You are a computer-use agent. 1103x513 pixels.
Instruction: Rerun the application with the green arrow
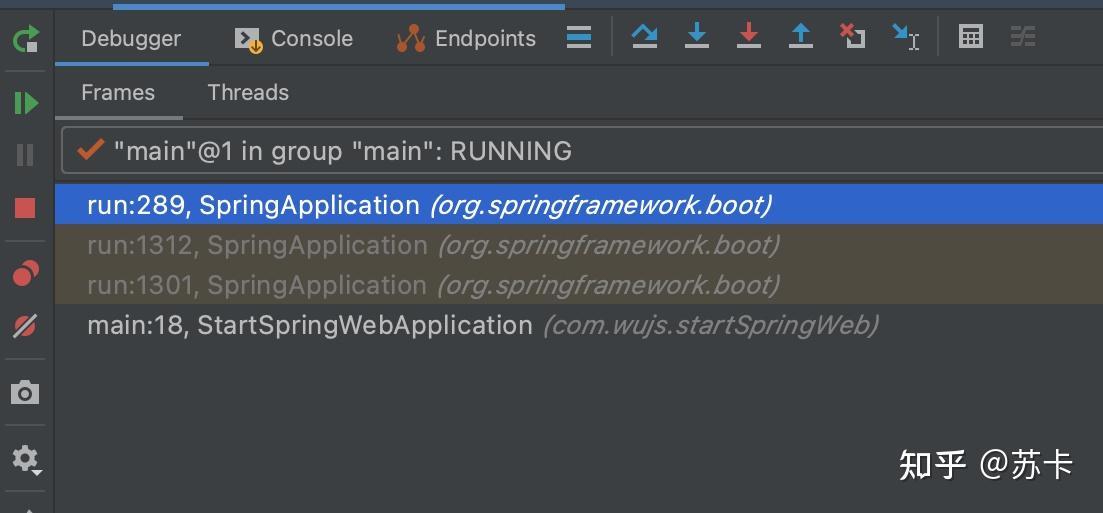click(x=25, y=39)
